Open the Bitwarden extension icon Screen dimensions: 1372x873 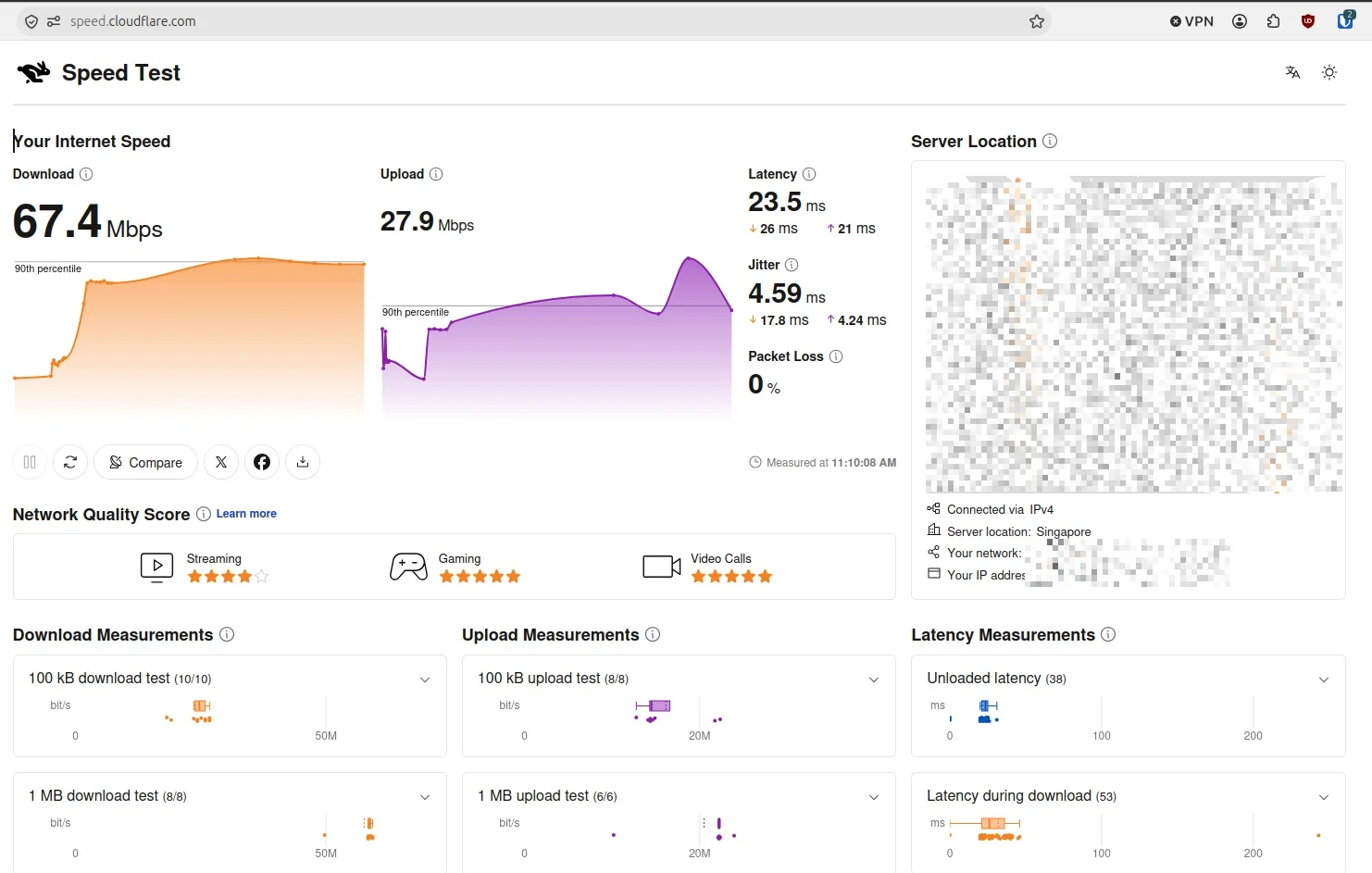coord(1345,20)
